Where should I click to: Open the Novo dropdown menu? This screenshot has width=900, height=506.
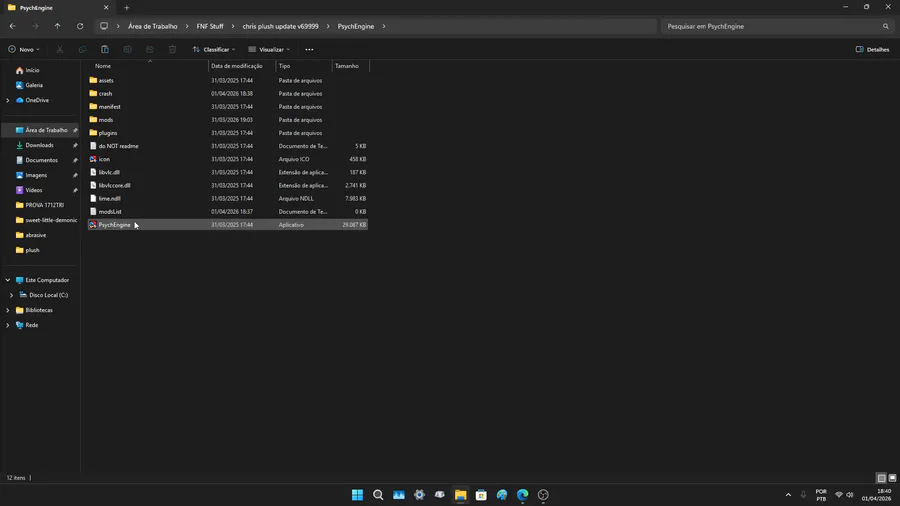(24, 49)
